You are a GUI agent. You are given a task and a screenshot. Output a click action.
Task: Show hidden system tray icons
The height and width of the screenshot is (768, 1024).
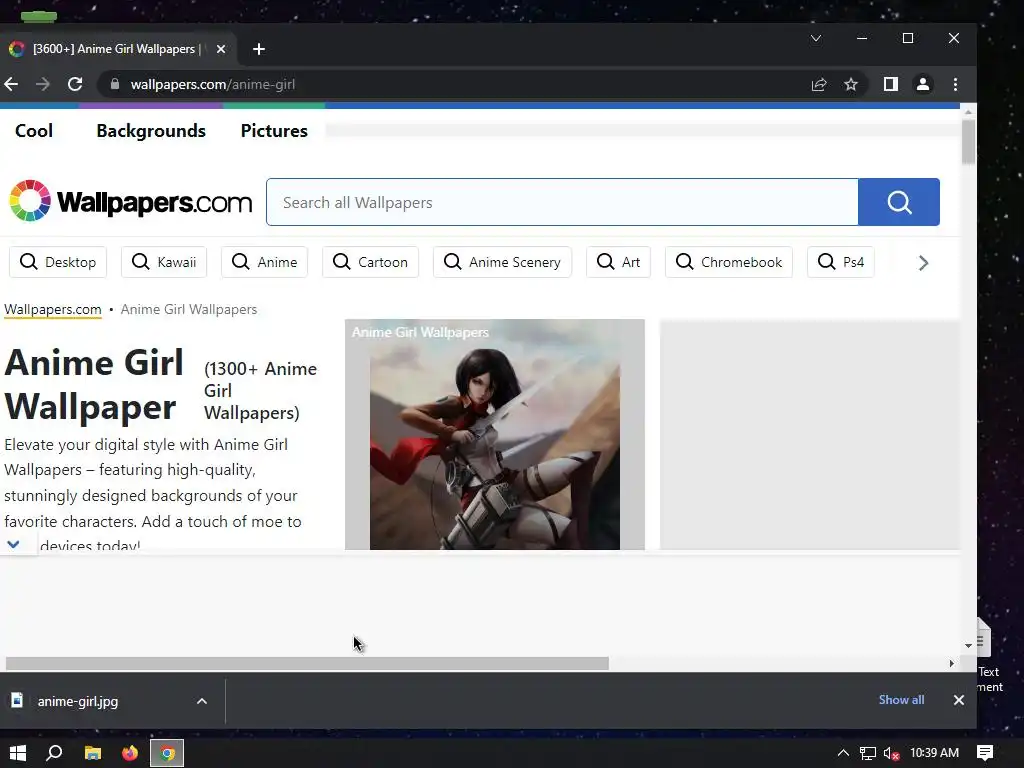pyautogui.click(x=843, y=753)
